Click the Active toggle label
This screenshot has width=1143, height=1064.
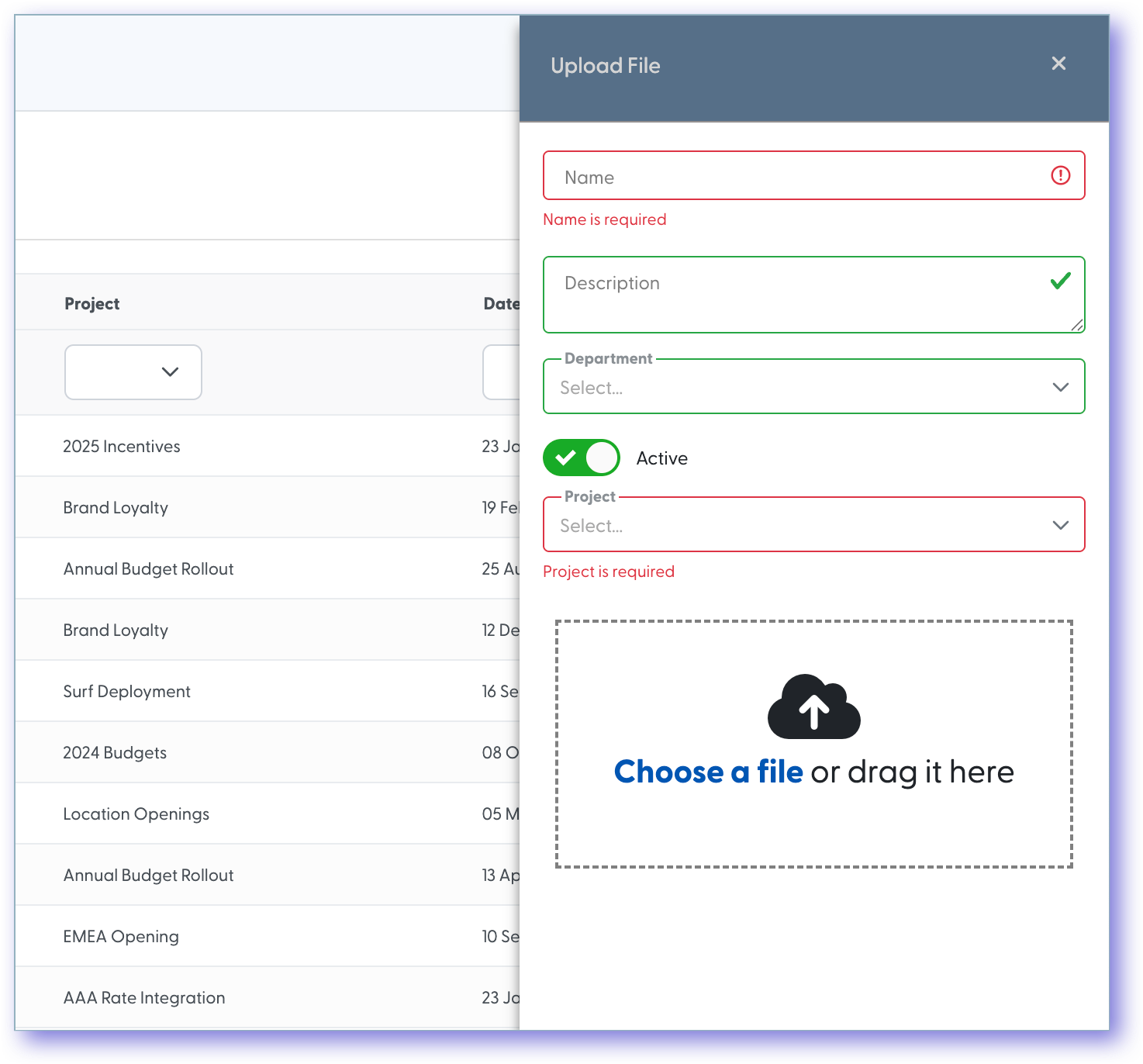[661, 458]
